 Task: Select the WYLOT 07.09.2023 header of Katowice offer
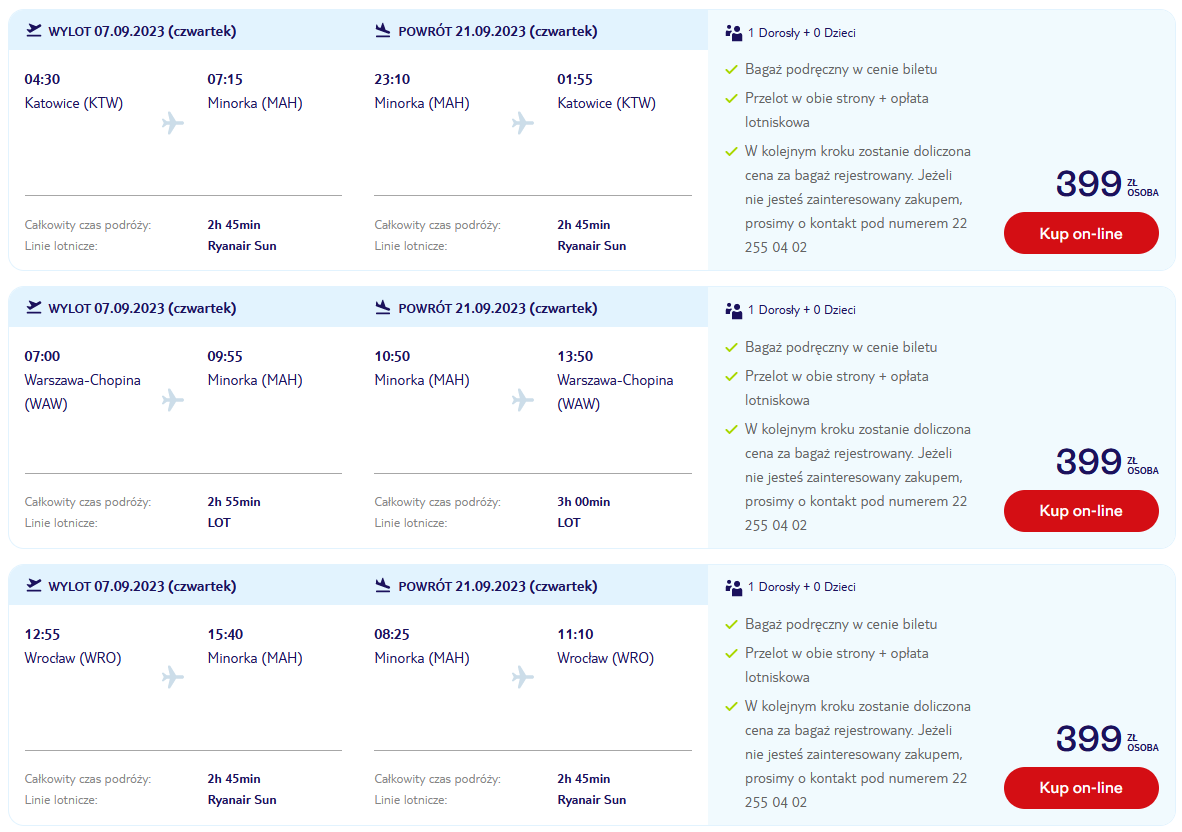tap(142, 31)
